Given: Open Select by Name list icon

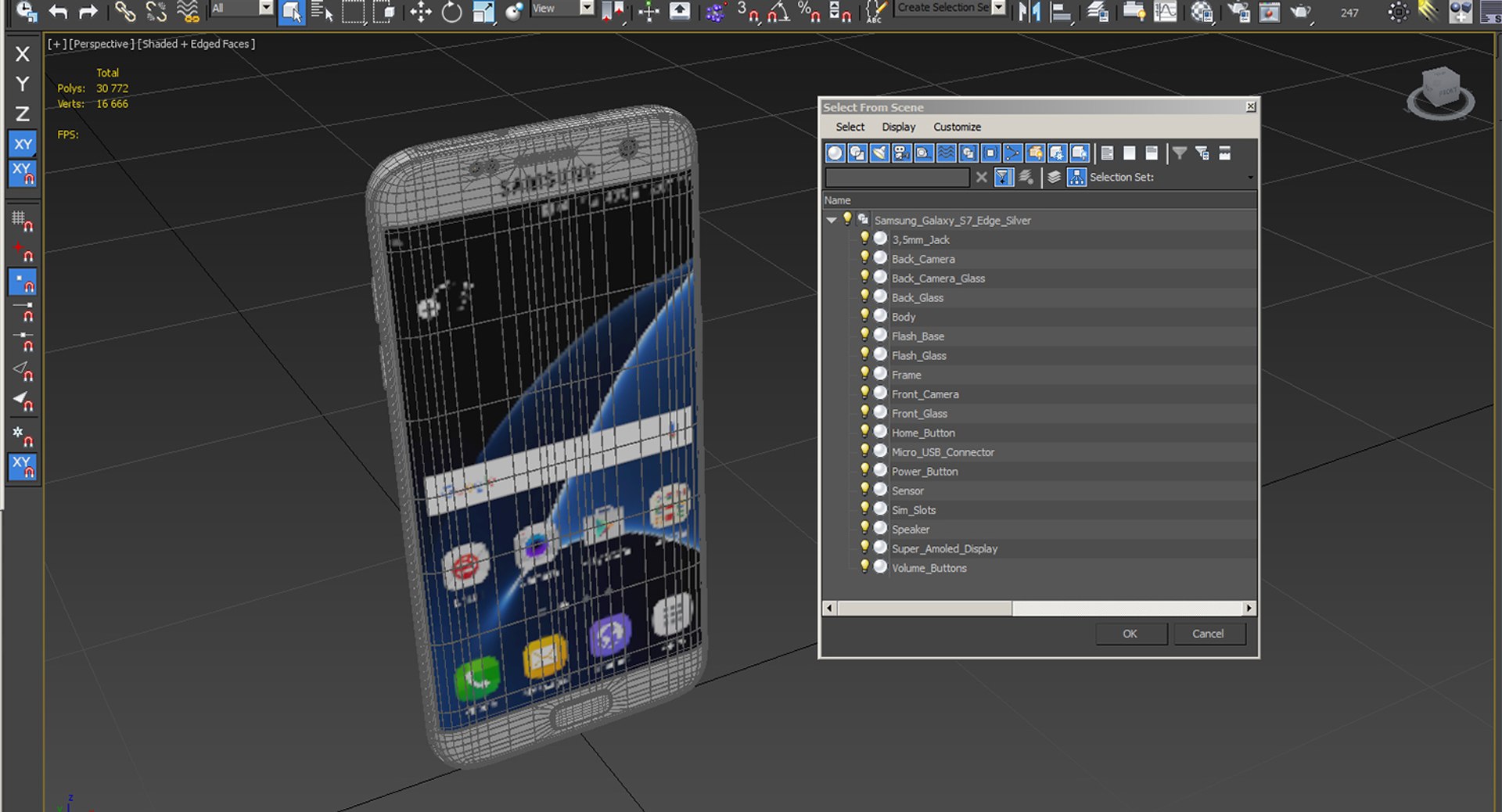Looking at the screenshot, I should (322, 11).
